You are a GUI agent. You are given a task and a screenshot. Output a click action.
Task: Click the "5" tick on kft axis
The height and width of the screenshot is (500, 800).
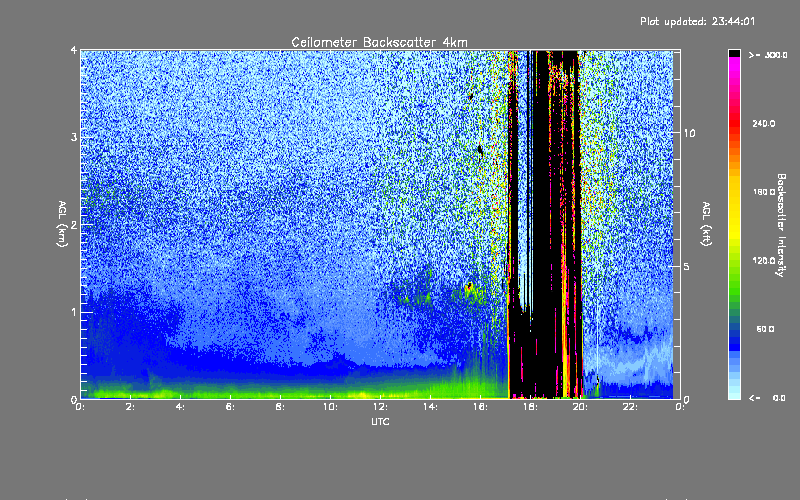point(687,266)
